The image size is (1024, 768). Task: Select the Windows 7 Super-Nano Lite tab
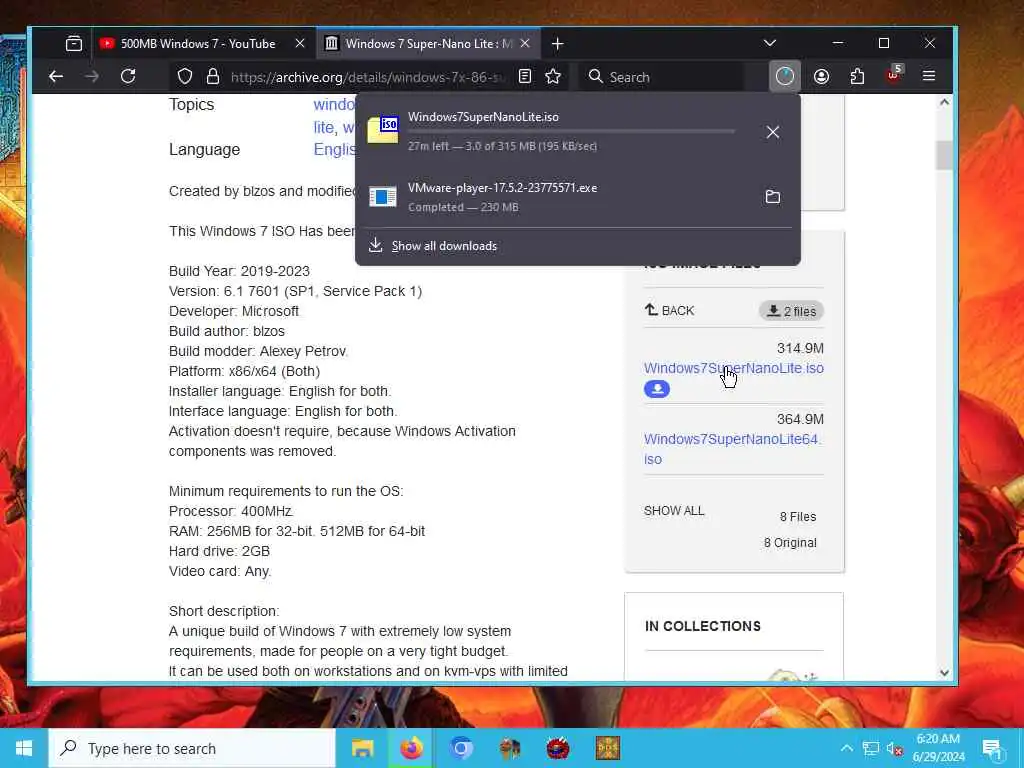click(x=428, y=44)
